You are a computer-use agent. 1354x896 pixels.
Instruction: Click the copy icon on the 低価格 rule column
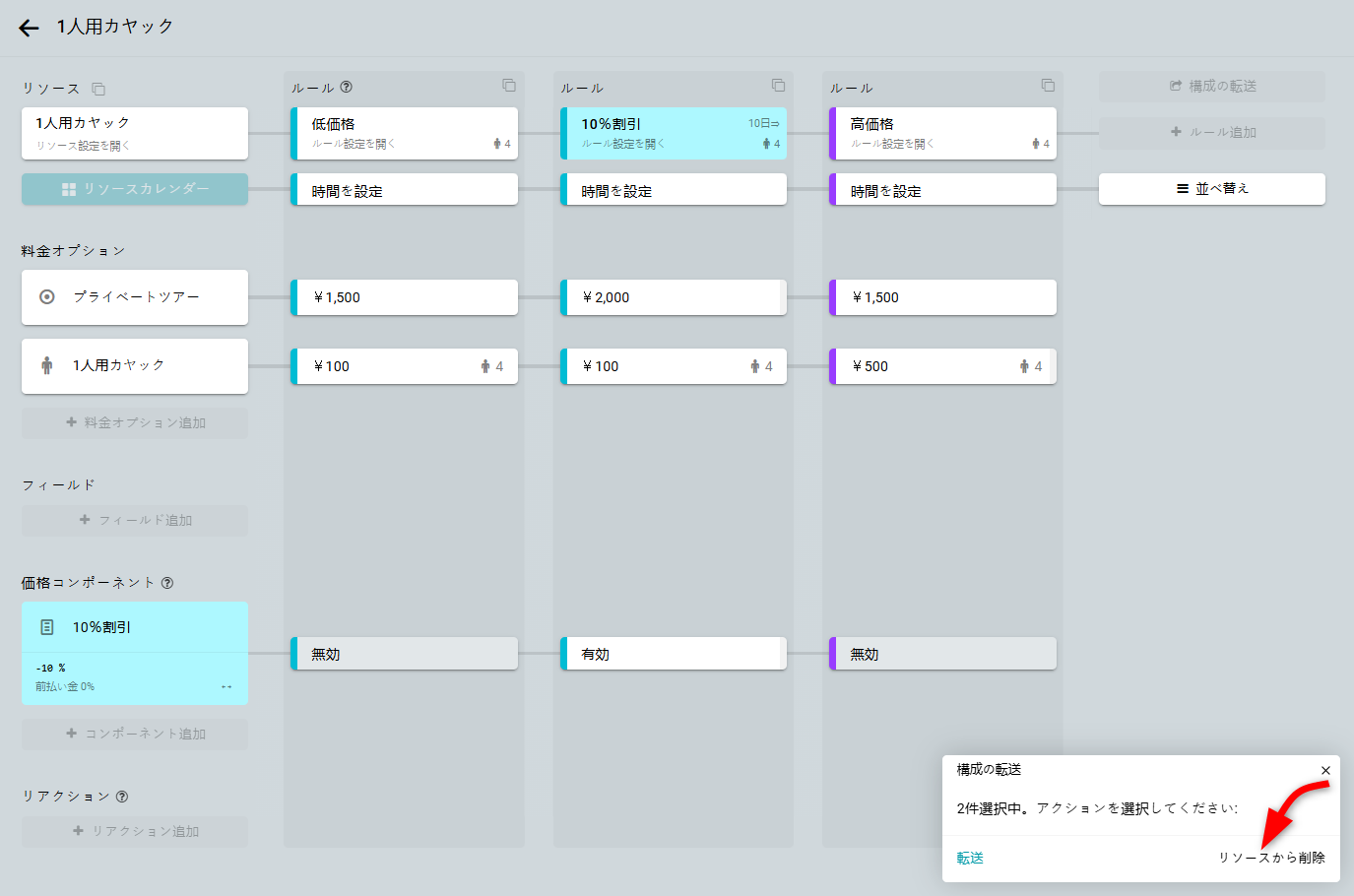[x=509, y=86]
